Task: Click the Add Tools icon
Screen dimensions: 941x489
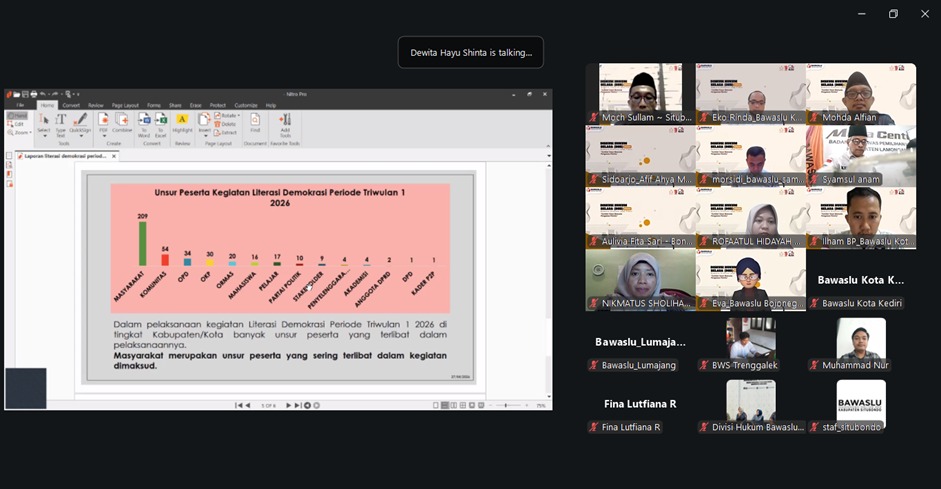Action: click(x=285, y=120)
